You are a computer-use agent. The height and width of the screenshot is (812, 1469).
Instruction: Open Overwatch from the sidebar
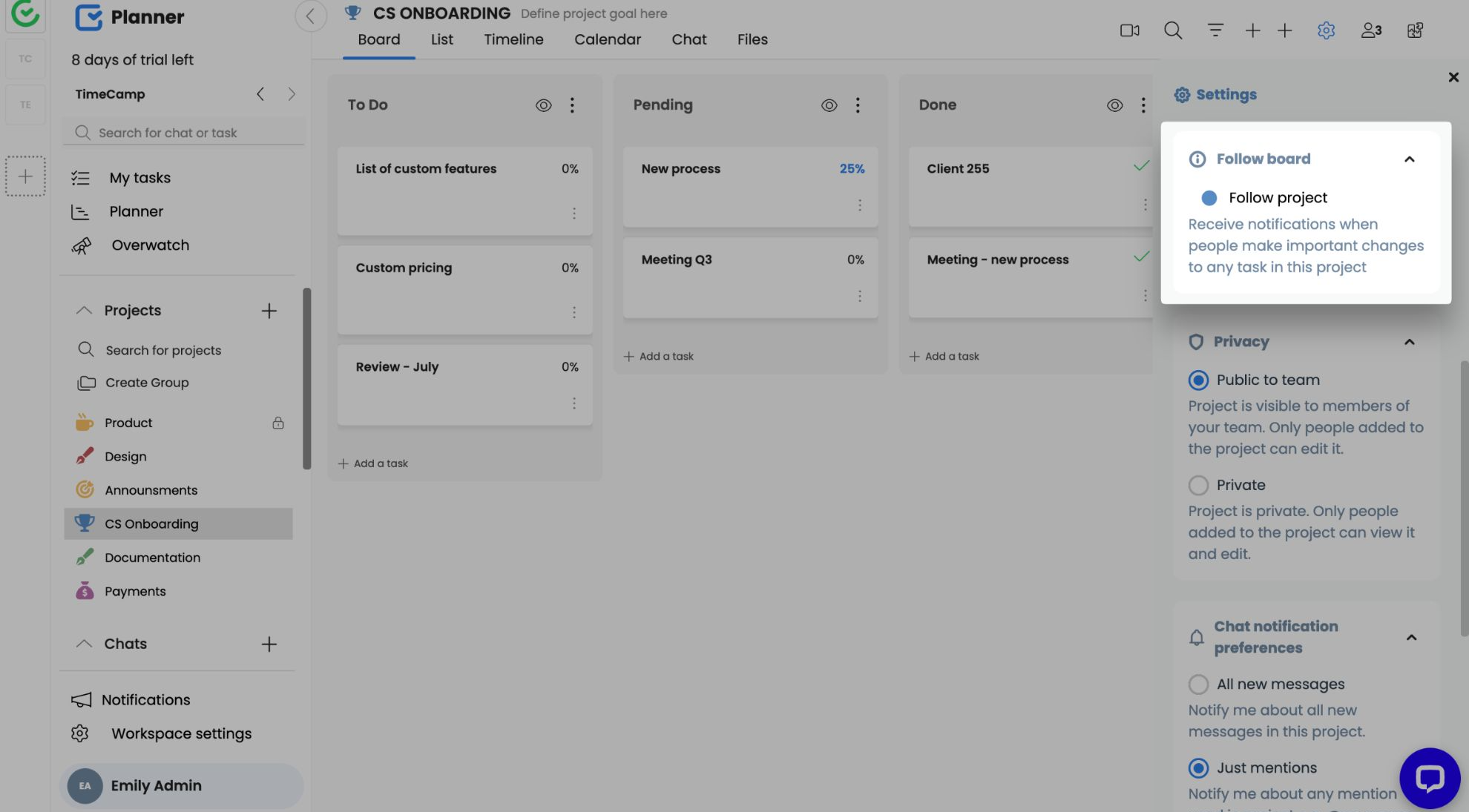[x=150, y=245]
